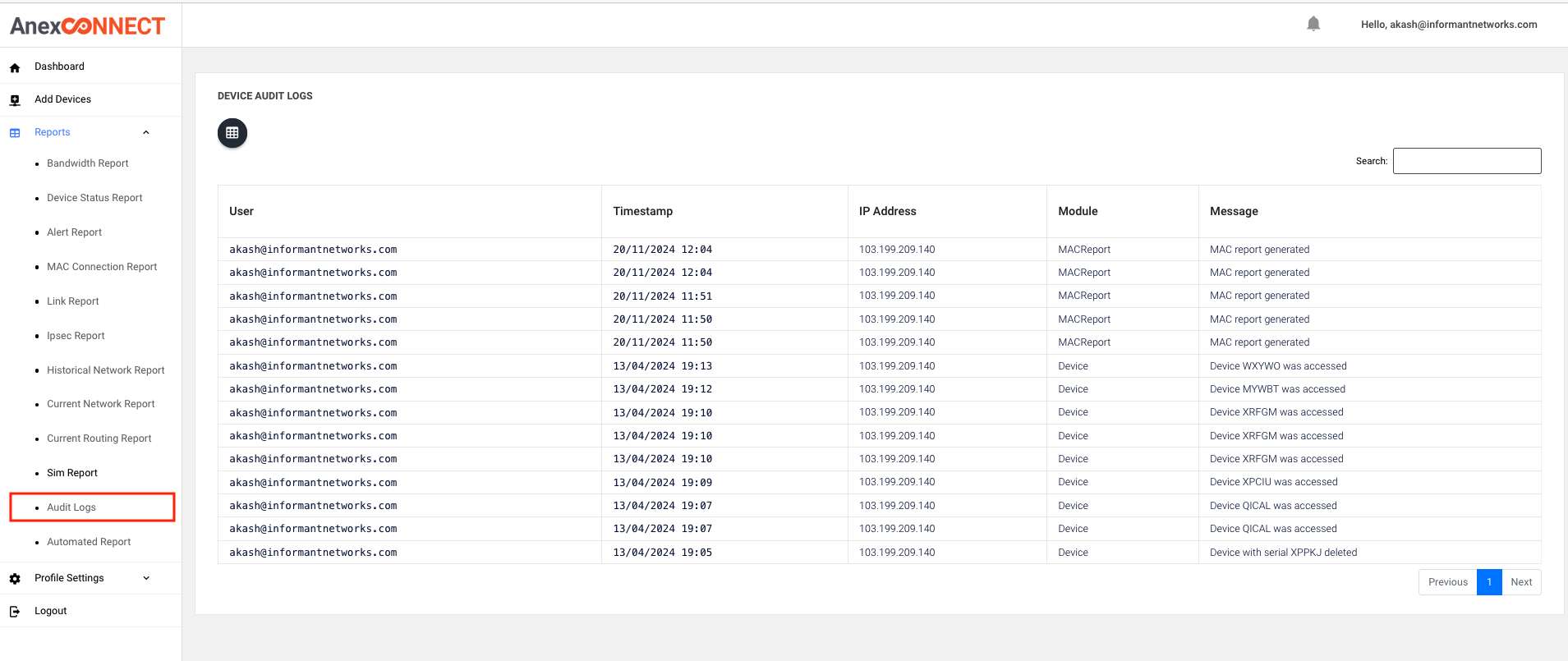Go to the Previous page
Screen dimensions: 1568x661
(1447, 582)
